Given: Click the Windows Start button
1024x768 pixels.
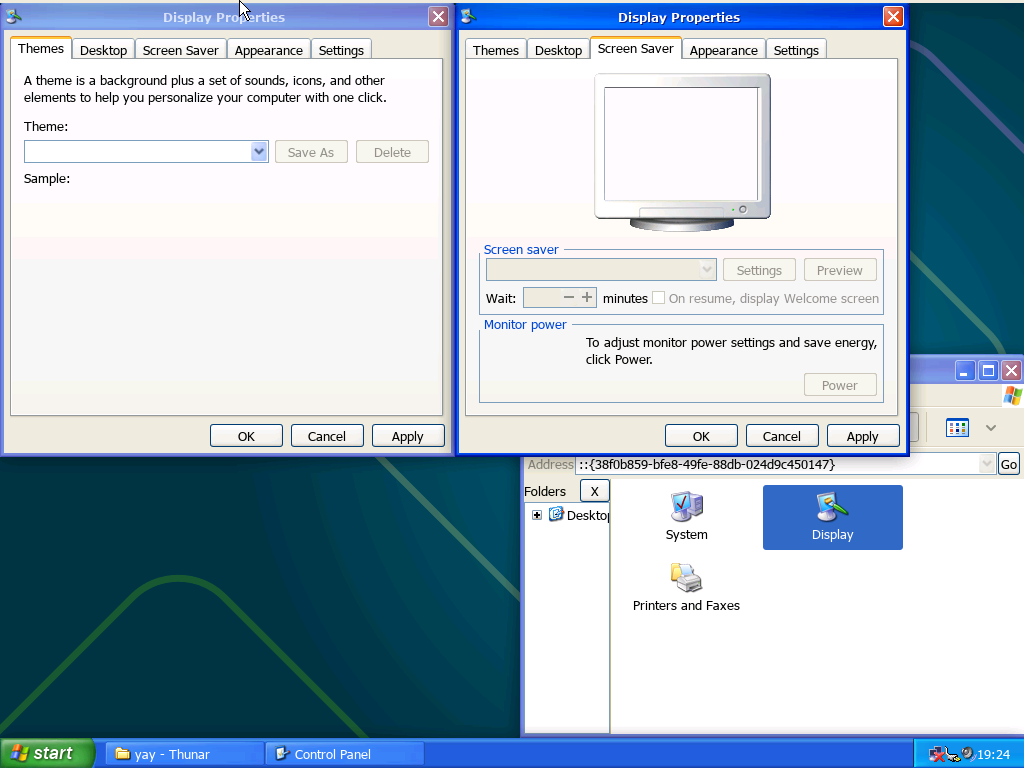Looking at the screenshot, I should (47, 753).
